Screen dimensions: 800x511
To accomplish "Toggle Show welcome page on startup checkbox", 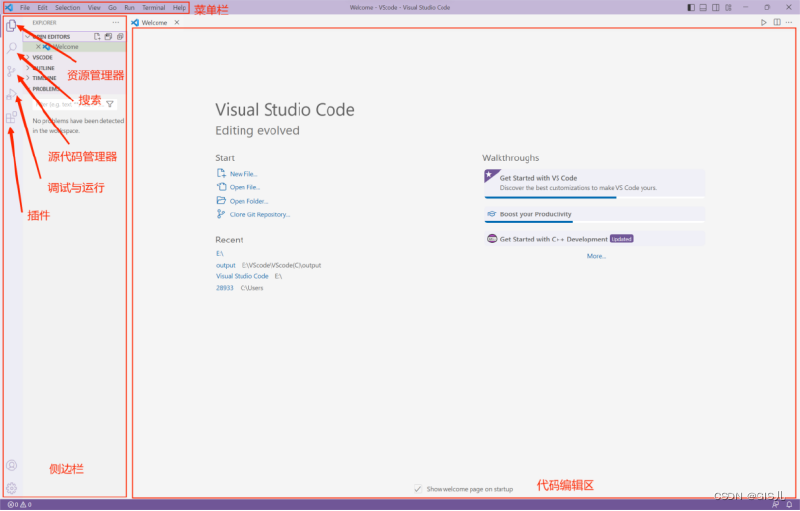I will [418, 489].
